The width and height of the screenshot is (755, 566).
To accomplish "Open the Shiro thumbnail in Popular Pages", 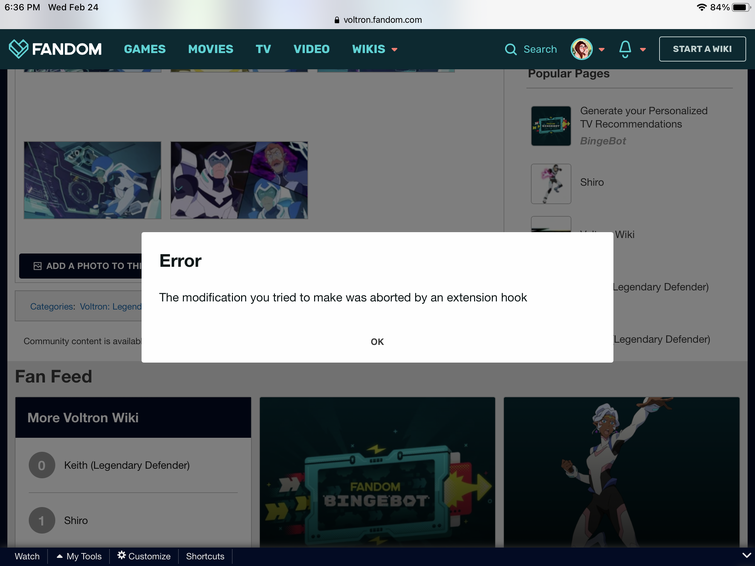I will [551, 184].
